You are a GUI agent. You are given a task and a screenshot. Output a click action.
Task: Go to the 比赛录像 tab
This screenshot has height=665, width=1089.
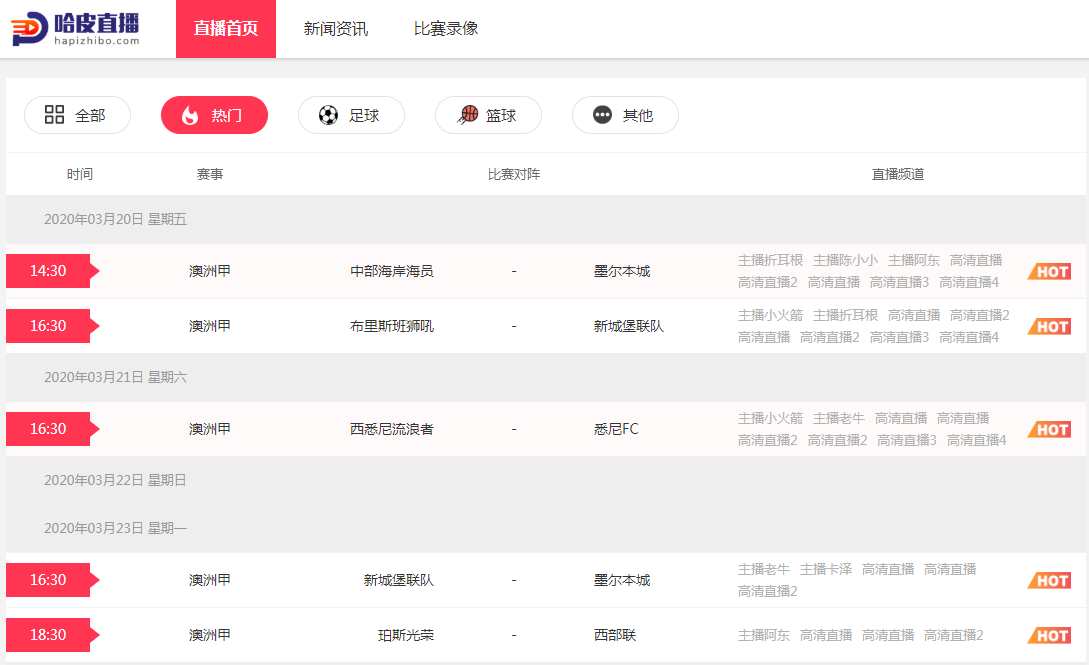point(446,28)
